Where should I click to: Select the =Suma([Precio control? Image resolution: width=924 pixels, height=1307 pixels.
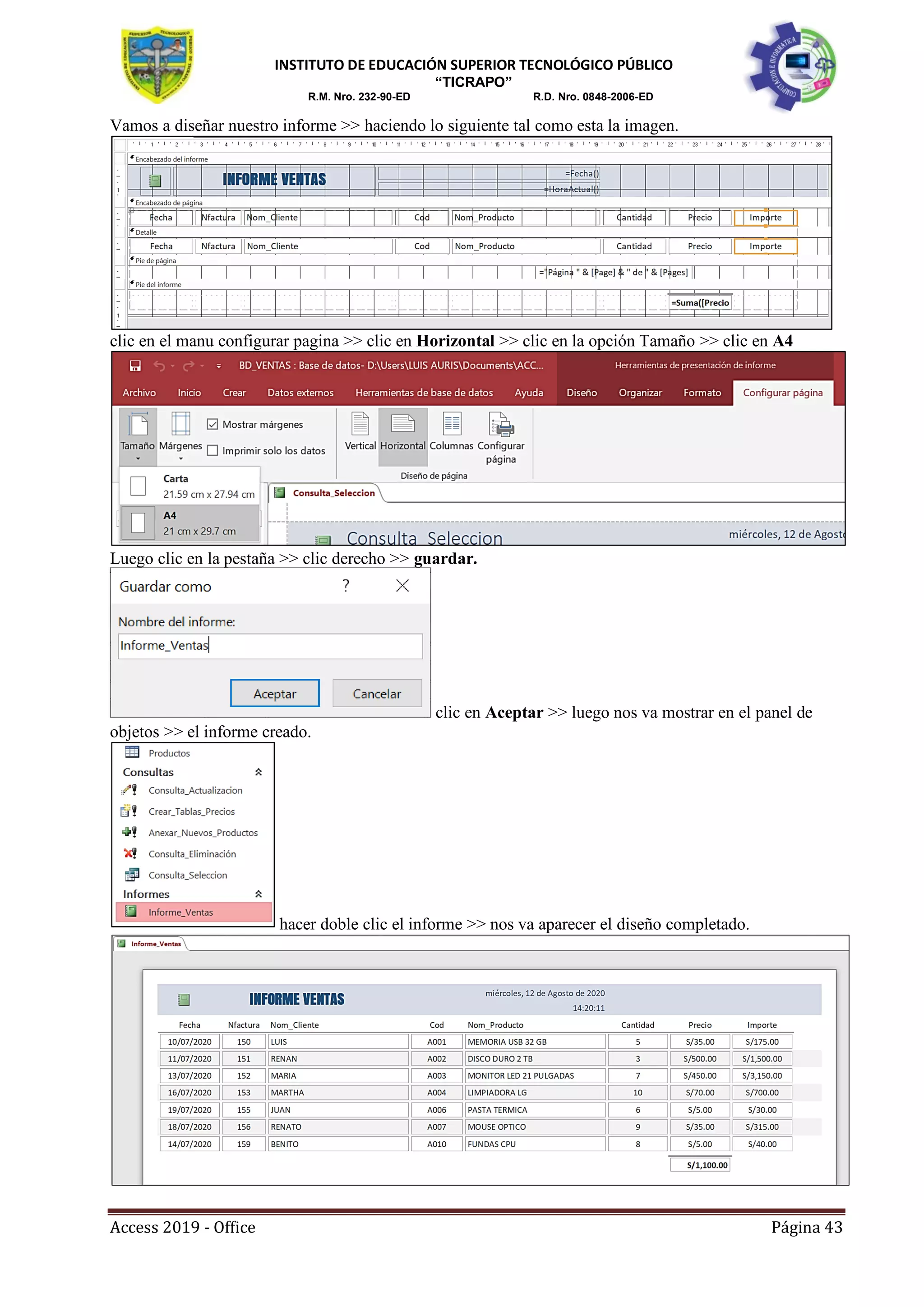[700, 302]
